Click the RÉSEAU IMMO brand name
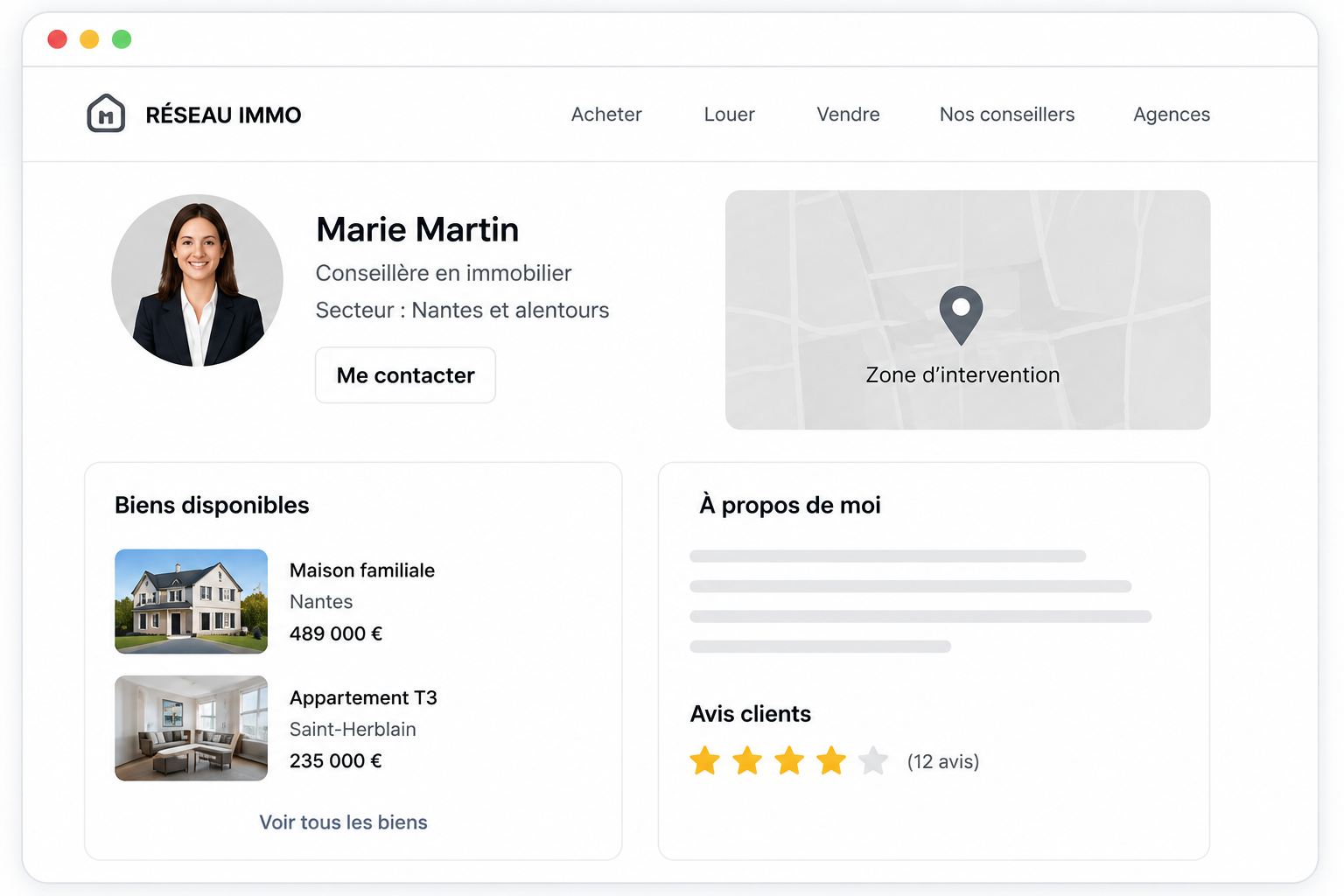This screenshot has height=896, width=1344. point(223,115)
